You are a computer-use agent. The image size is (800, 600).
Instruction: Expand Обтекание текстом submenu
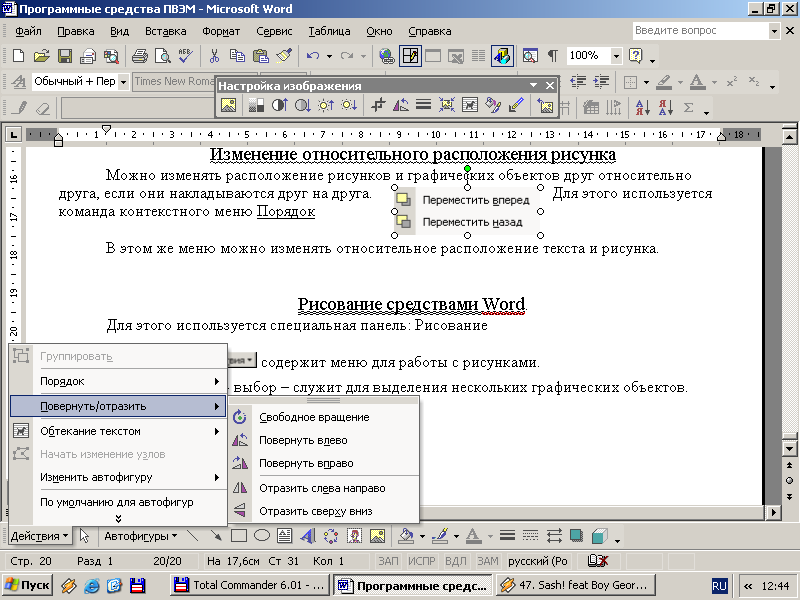click(118, 431)
